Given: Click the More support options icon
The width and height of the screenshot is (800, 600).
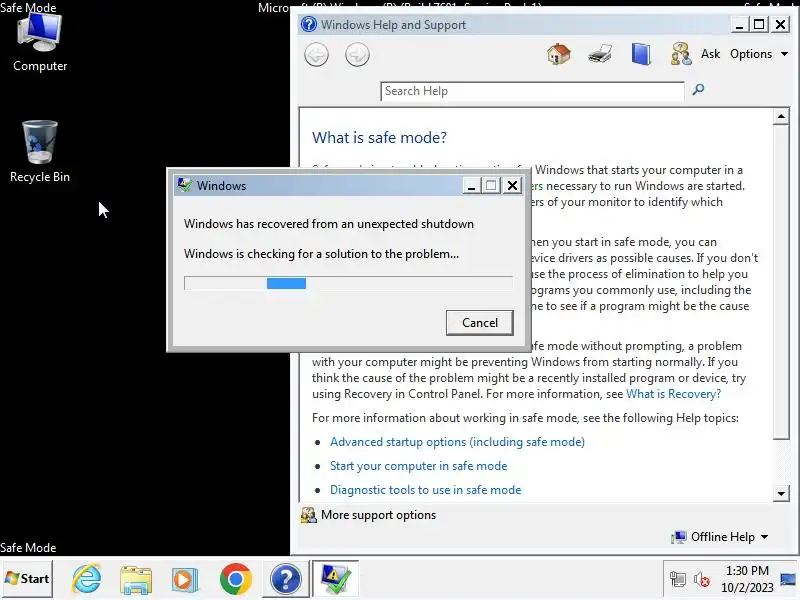Looking at the screenshot, I should click(309, 515).
